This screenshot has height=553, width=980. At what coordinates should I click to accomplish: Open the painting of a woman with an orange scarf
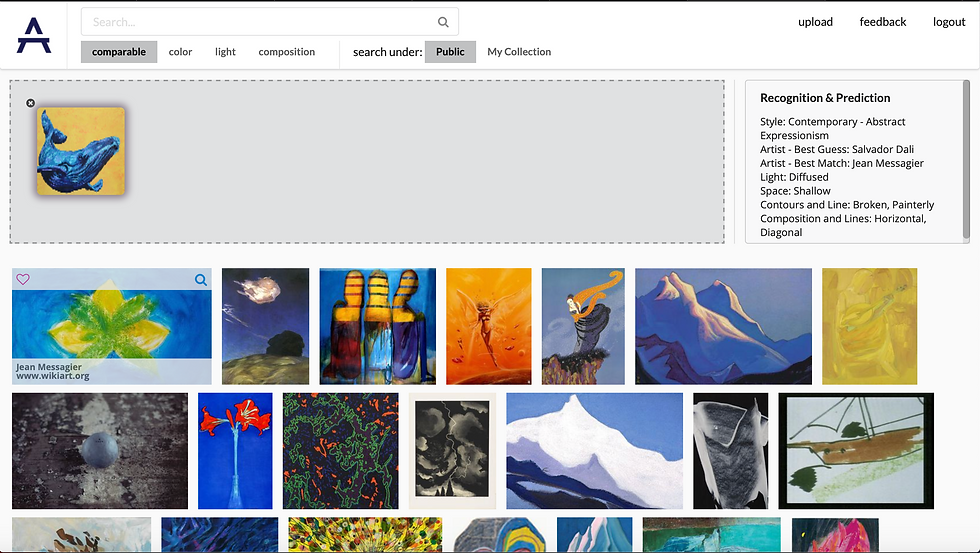(x=583, y=326)
